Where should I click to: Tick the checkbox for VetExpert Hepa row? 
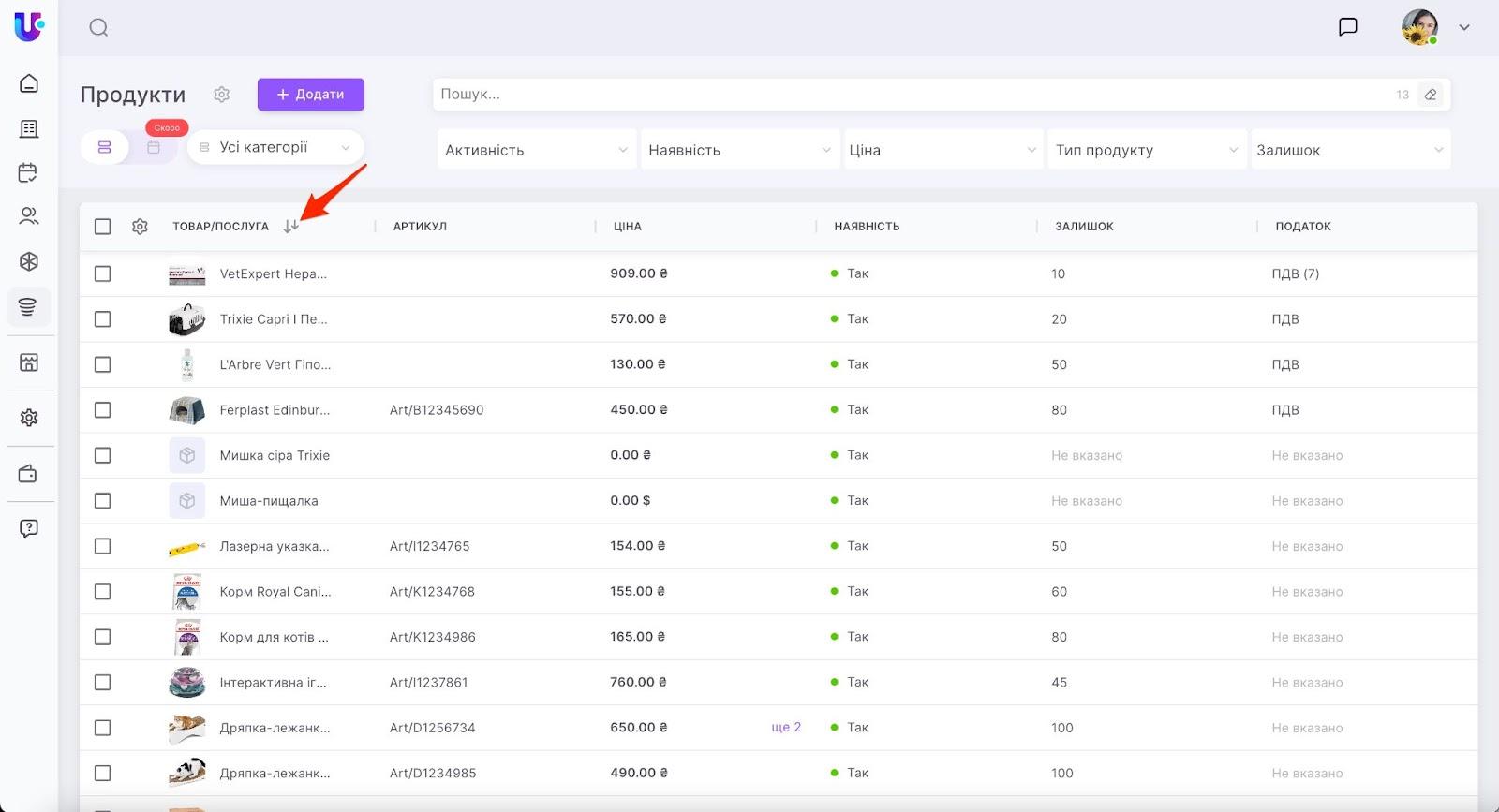(x=103, y=273)
